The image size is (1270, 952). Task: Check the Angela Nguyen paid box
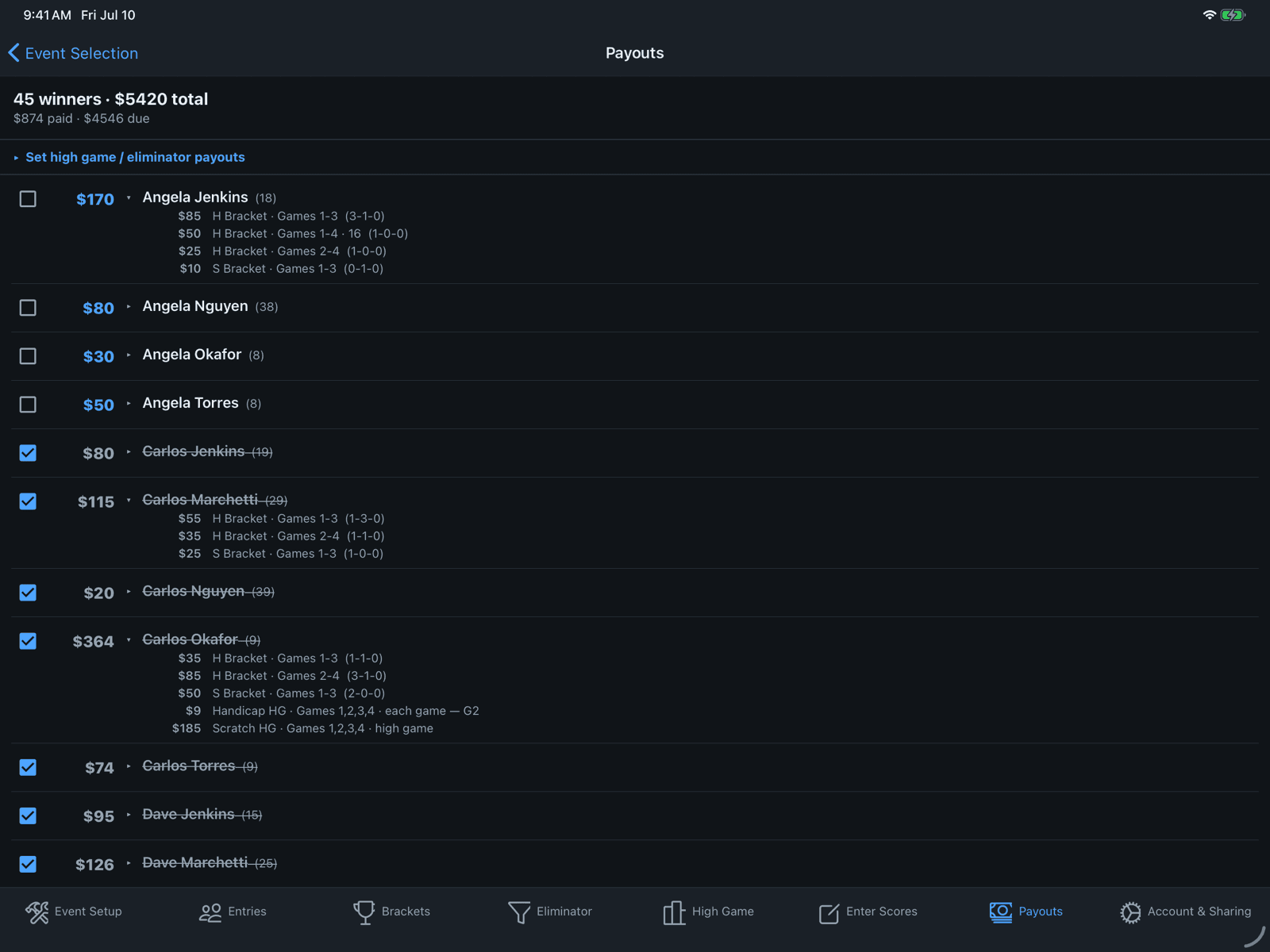[28, 307]
